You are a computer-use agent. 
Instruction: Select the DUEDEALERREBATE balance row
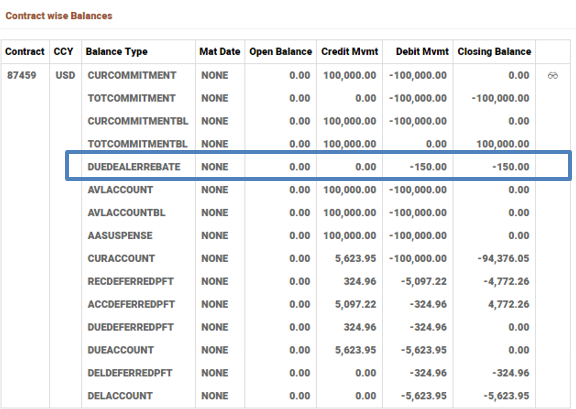click(x=318, y=167)
